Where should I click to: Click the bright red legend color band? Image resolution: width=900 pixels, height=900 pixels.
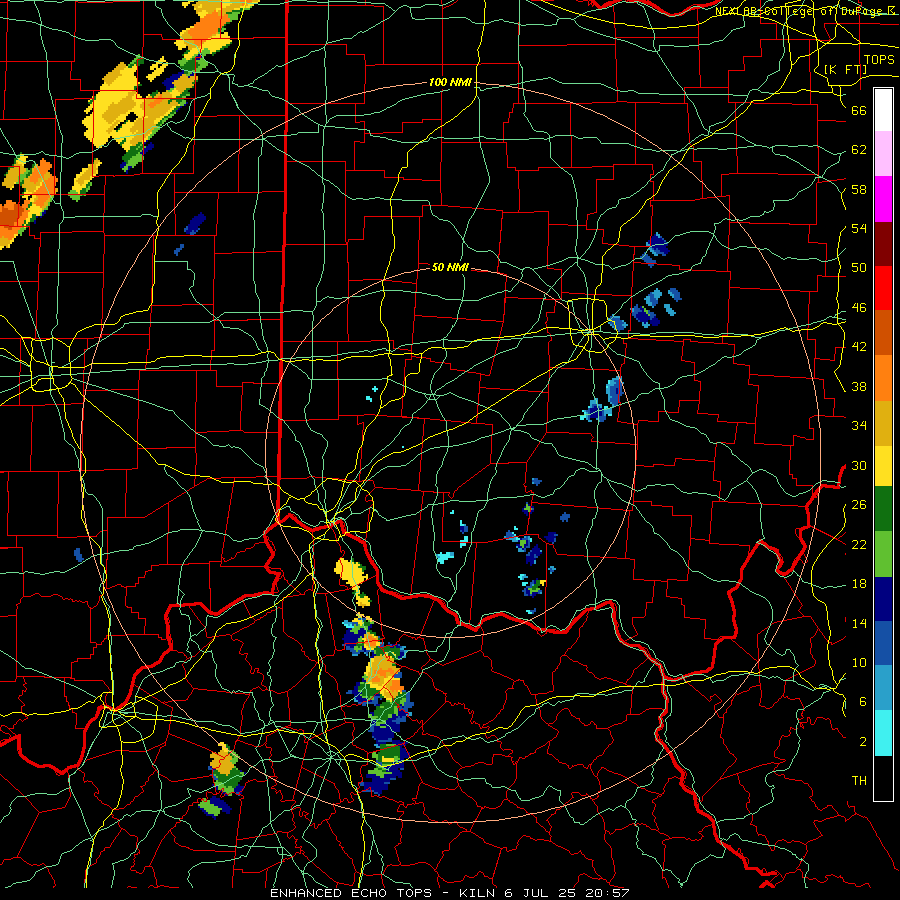883,288
